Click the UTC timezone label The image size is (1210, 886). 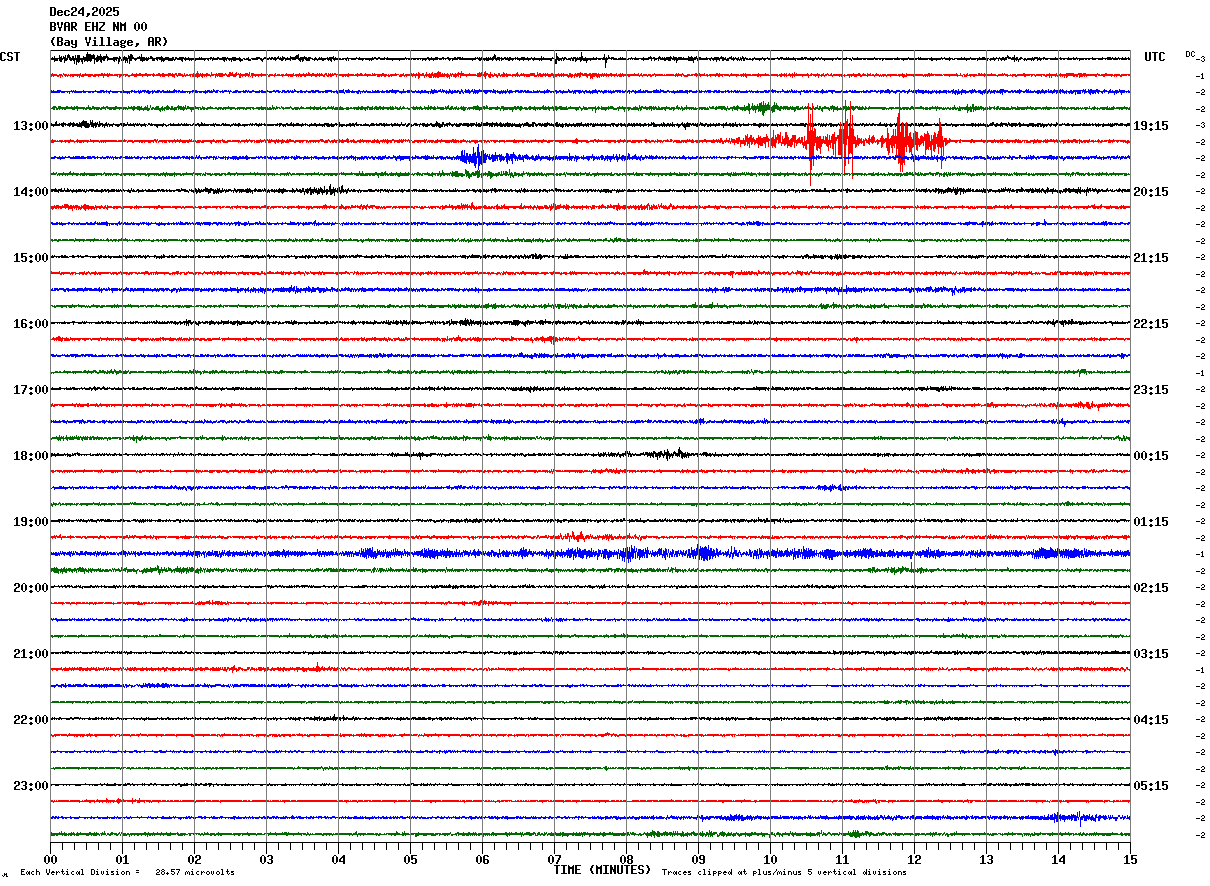(x=1155, y=57)
